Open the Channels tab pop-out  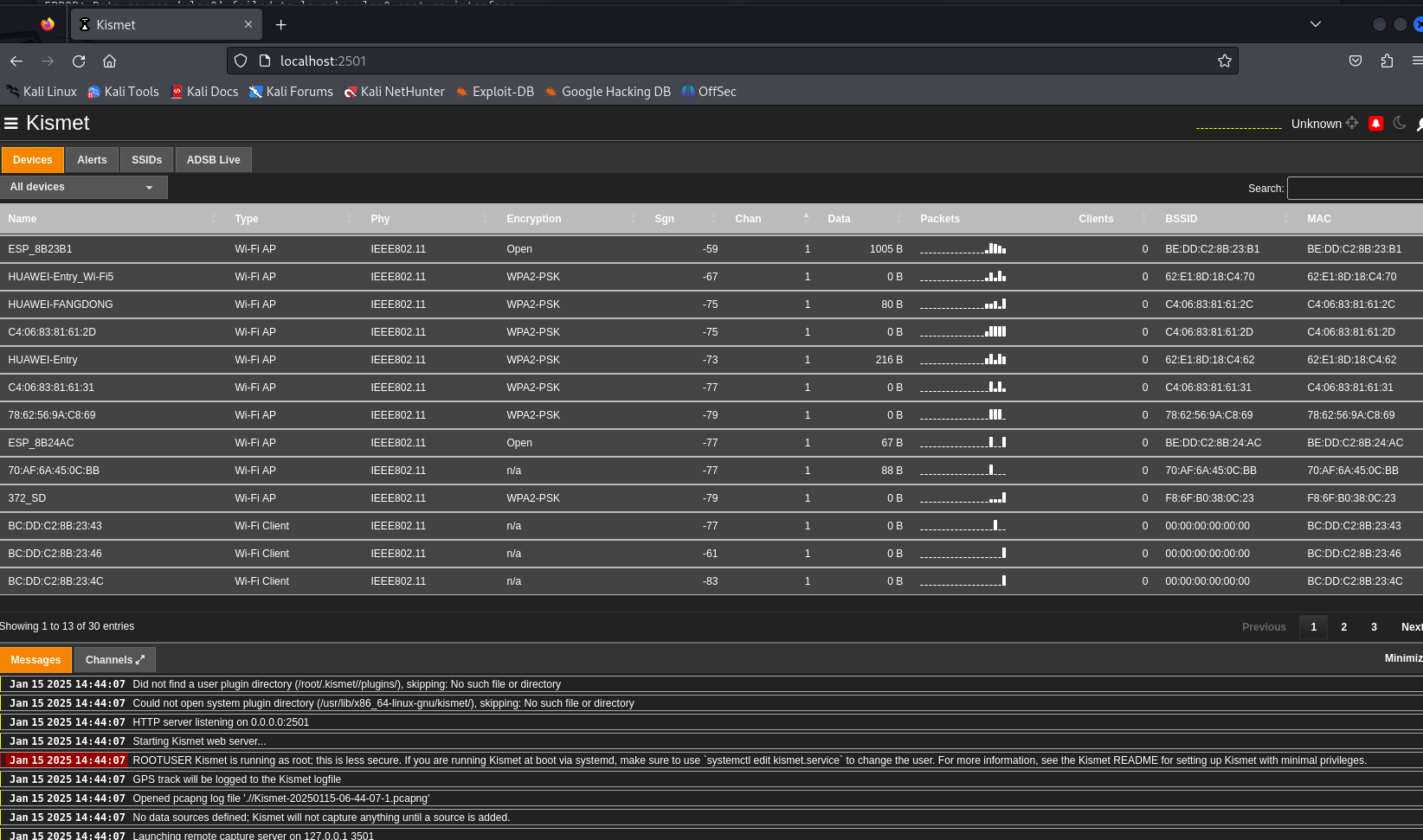pos(115,660)
